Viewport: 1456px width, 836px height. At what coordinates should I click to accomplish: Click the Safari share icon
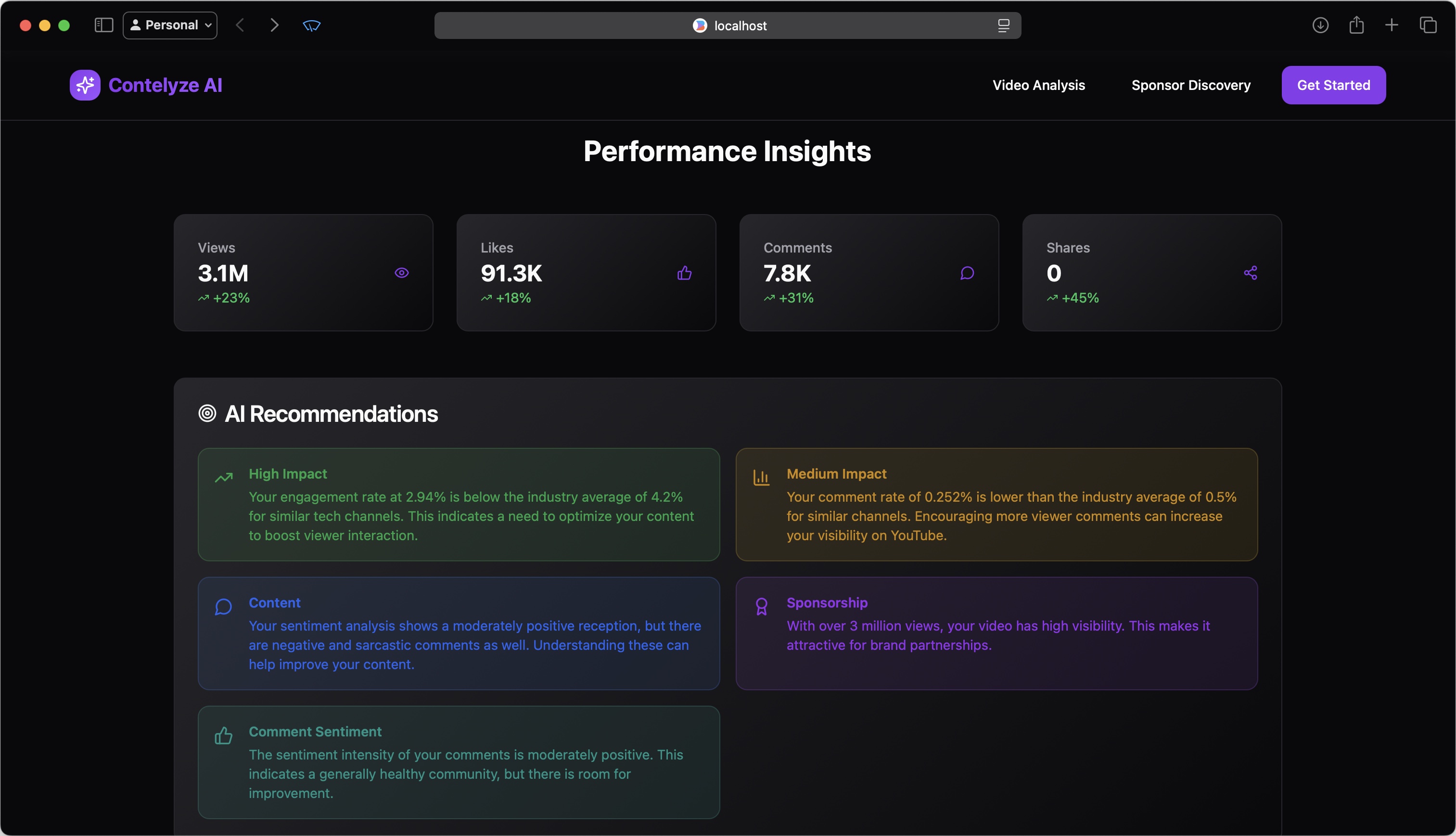1356,25
